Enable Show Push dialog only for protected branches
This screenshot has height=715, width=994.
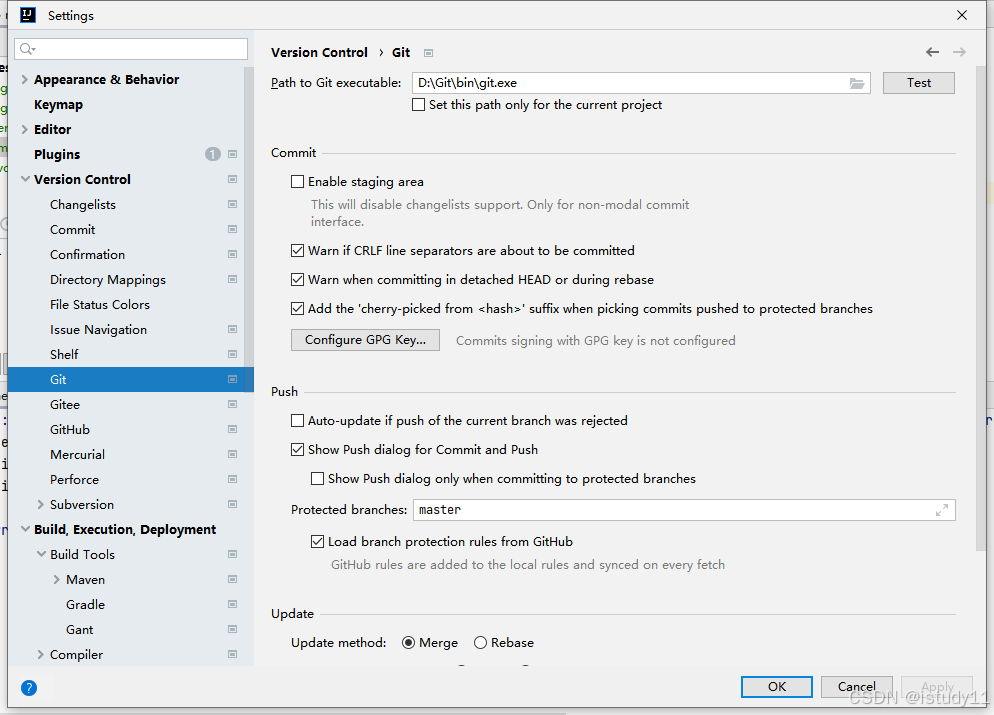[318, 479]
